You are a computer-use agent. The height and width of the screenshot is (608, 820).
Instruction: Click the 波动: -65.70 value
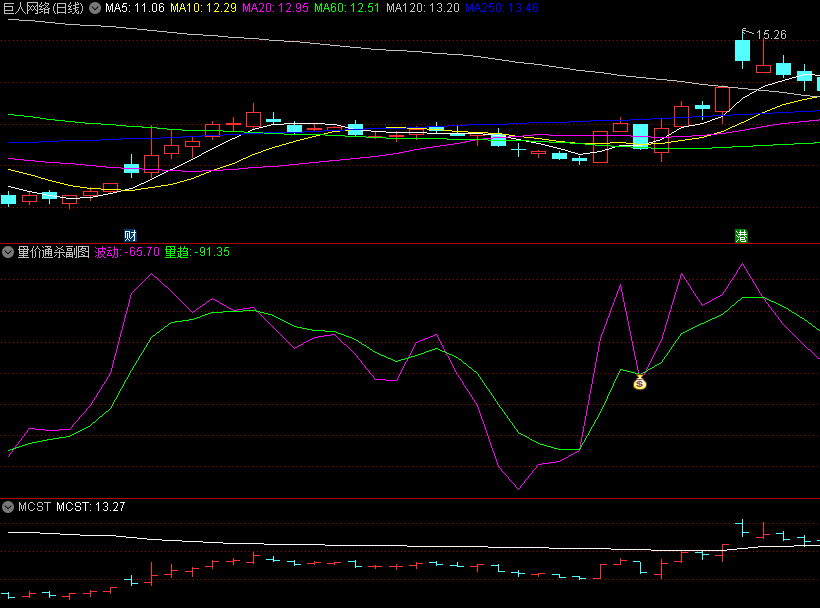(x=127, y=253)
